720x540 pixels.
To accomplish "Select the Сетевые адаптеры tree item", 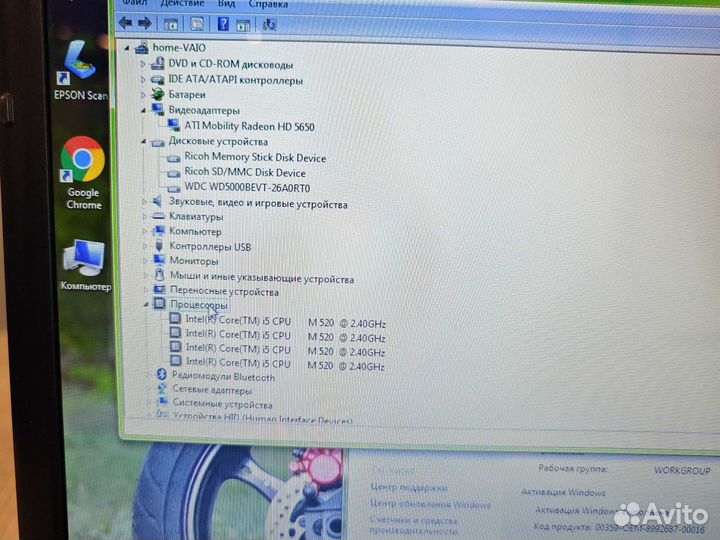I will click(212, 390).
